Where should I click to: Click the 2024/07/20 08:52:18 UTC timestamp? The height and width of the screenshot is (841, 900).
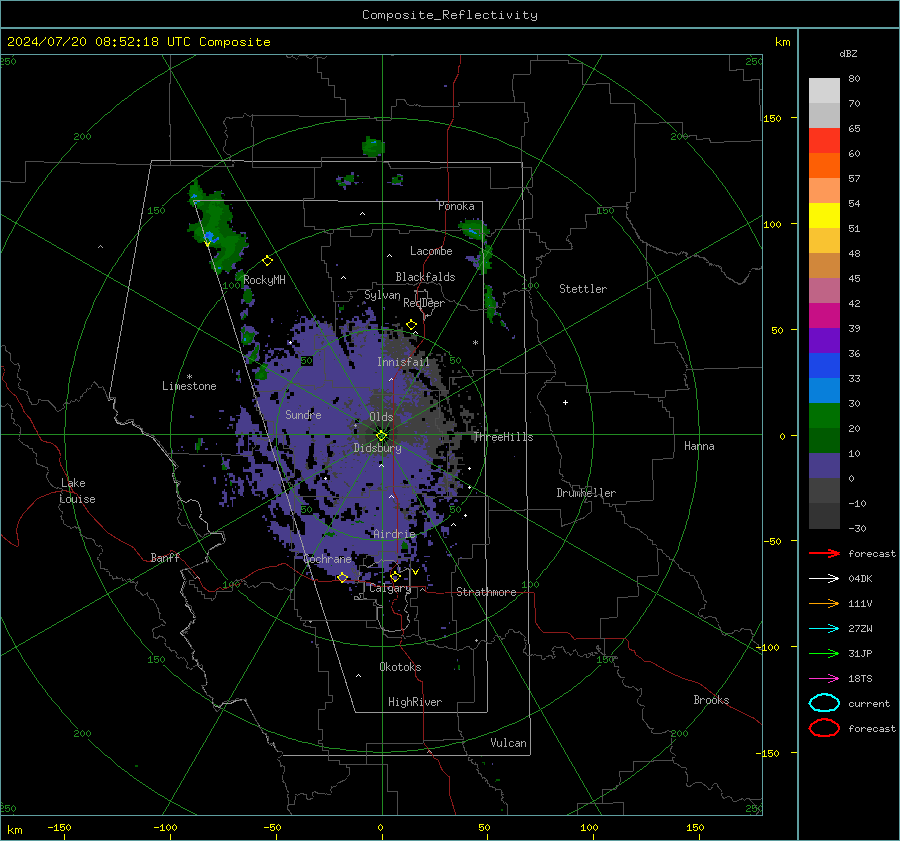point(98,42)
